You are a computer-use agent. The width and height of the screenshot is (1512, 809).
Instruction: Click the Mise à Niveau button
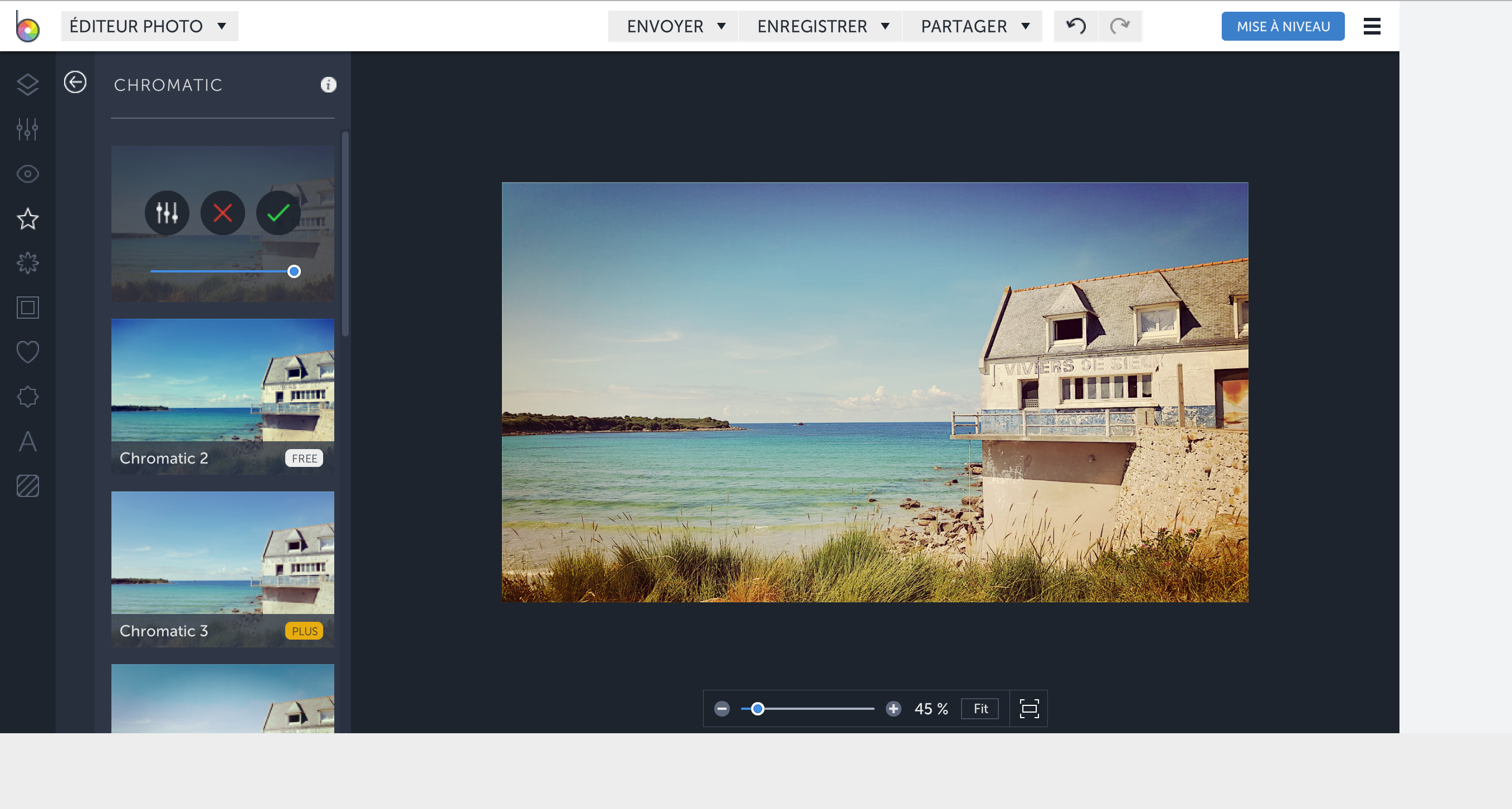(1283, 26)
